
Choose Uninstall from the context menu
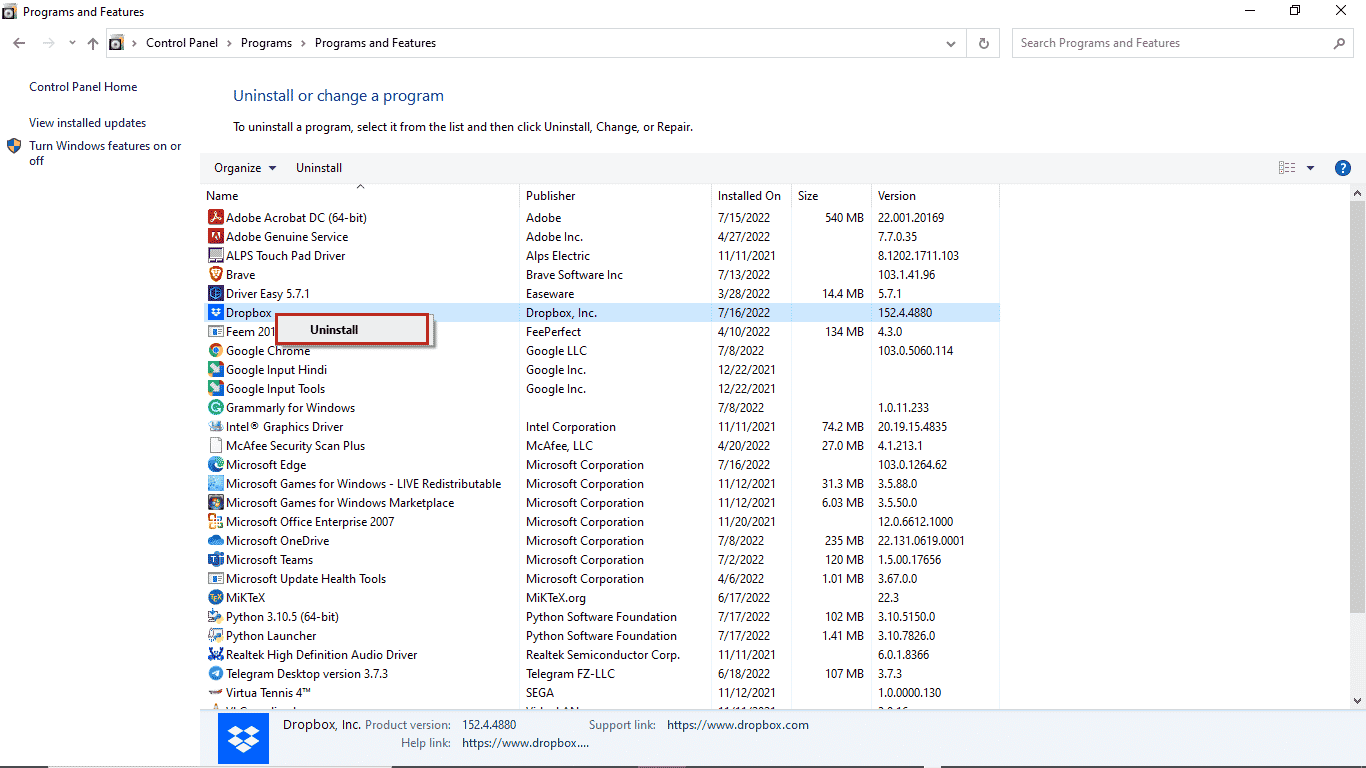click(x=352, y=329)
